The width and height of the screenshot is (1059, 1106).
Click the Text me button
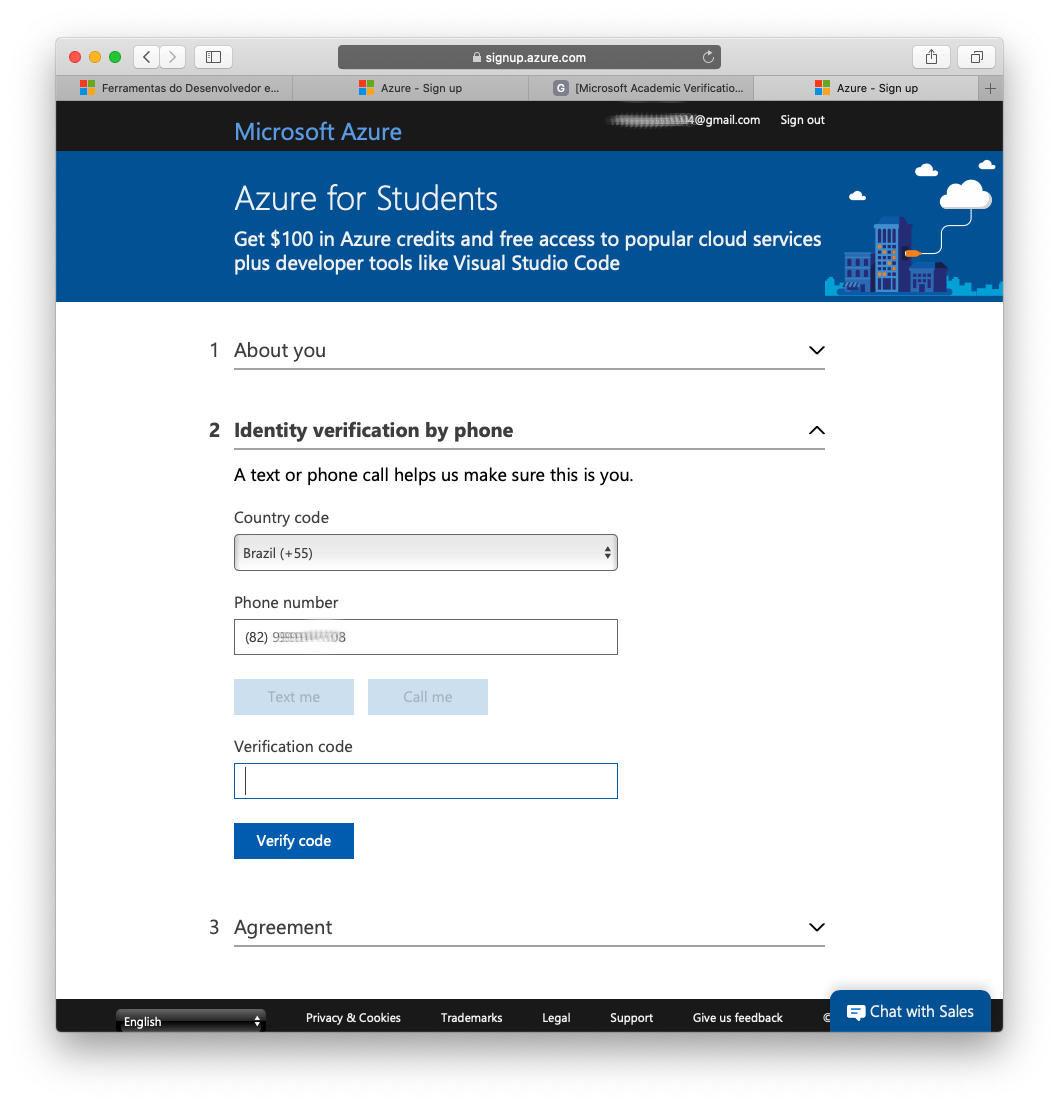tap(294, 697)
